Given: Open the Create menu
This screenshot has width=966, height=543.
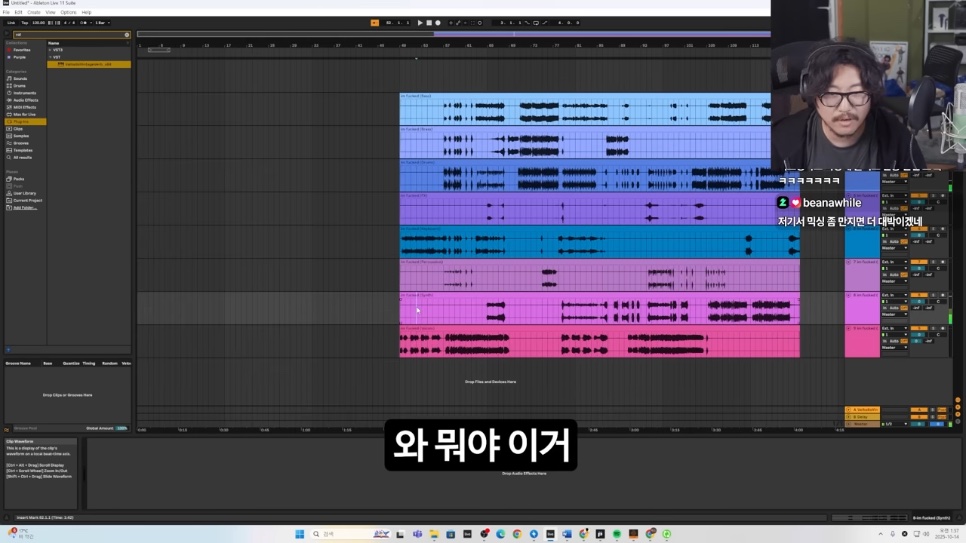Looking at the screenshot, I should point(34,12).
